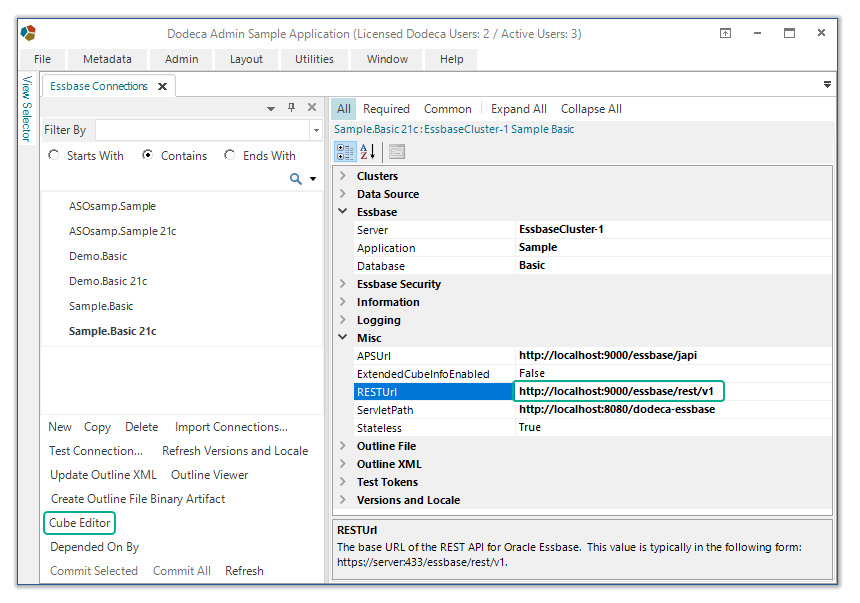Click the Dodeca application logo icon
This screenshot has width=860, height=603.
point(28,33)
